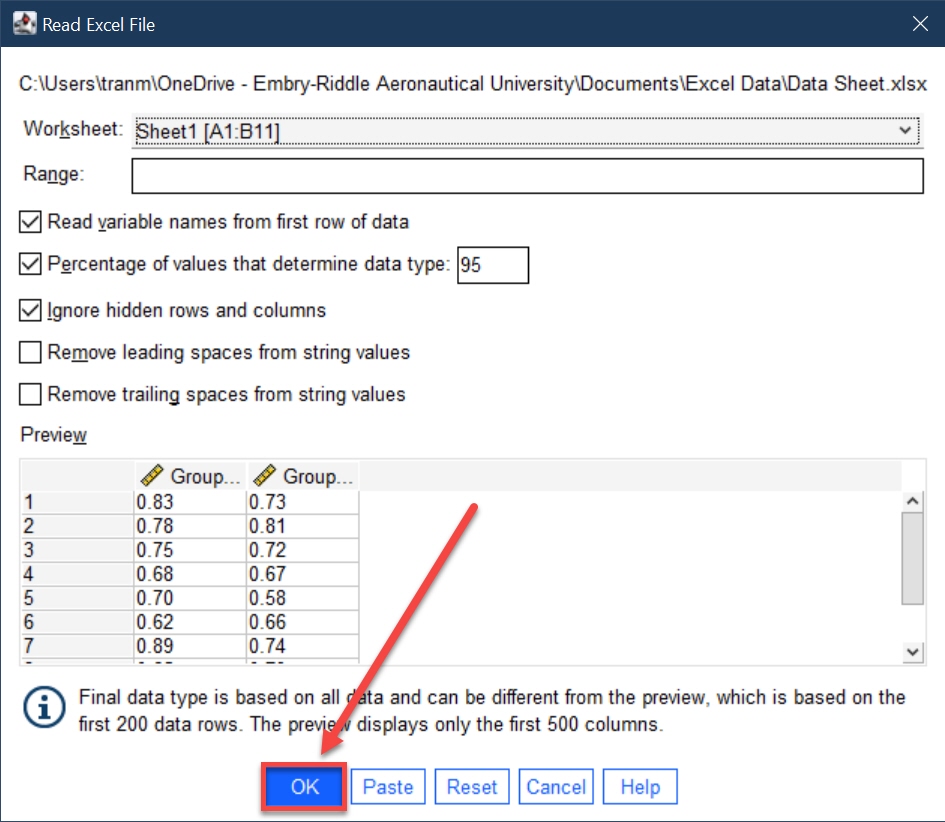Click the scale icon of first Group column
The image size is (945, 822).
tap(152, 475)
